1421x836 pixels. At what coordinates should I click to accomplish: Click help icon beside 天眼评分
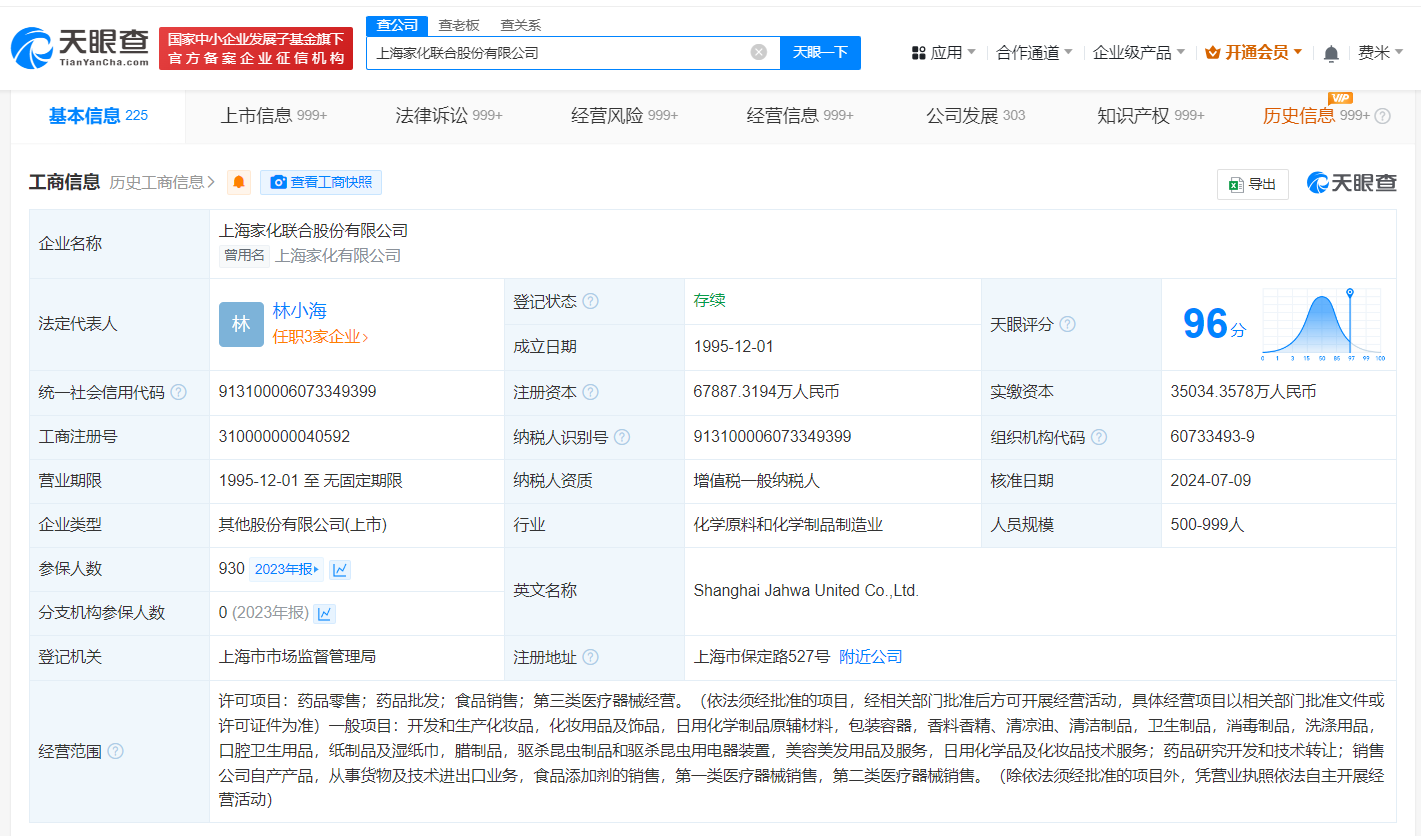(x=1067, y=324)
